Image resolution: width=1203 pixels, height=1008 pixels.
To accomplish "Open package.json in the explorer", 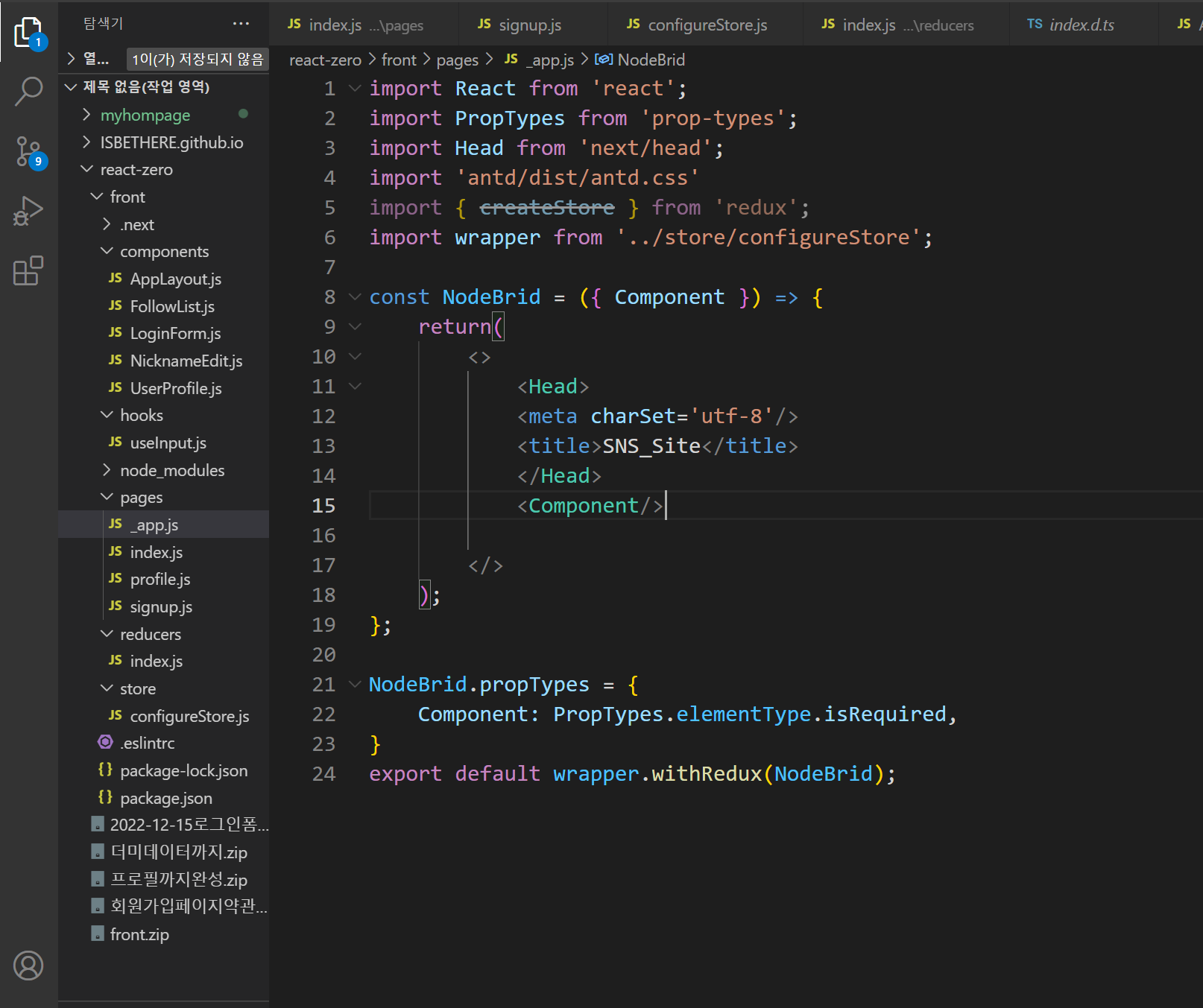I will (165, 799).
